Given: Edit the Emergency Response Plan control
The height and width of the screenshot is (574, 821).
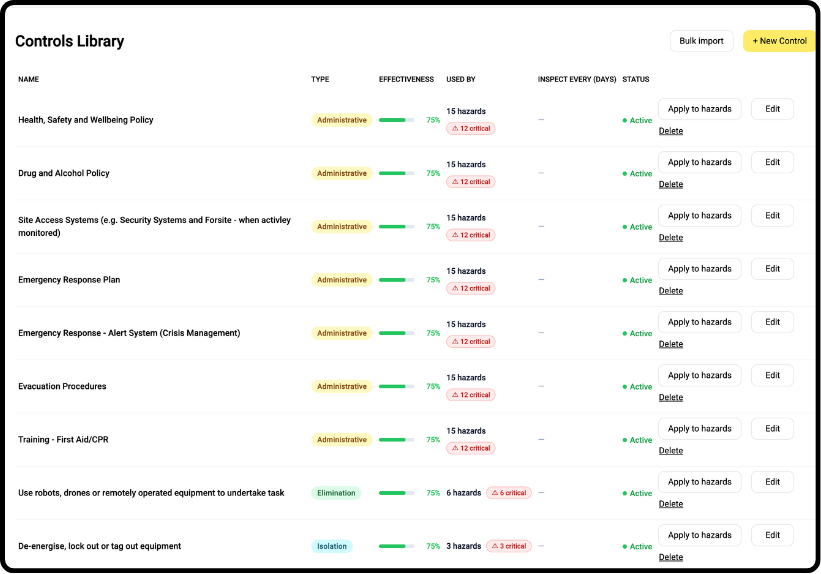Looking at the screenshot, I should pos(772,269).
